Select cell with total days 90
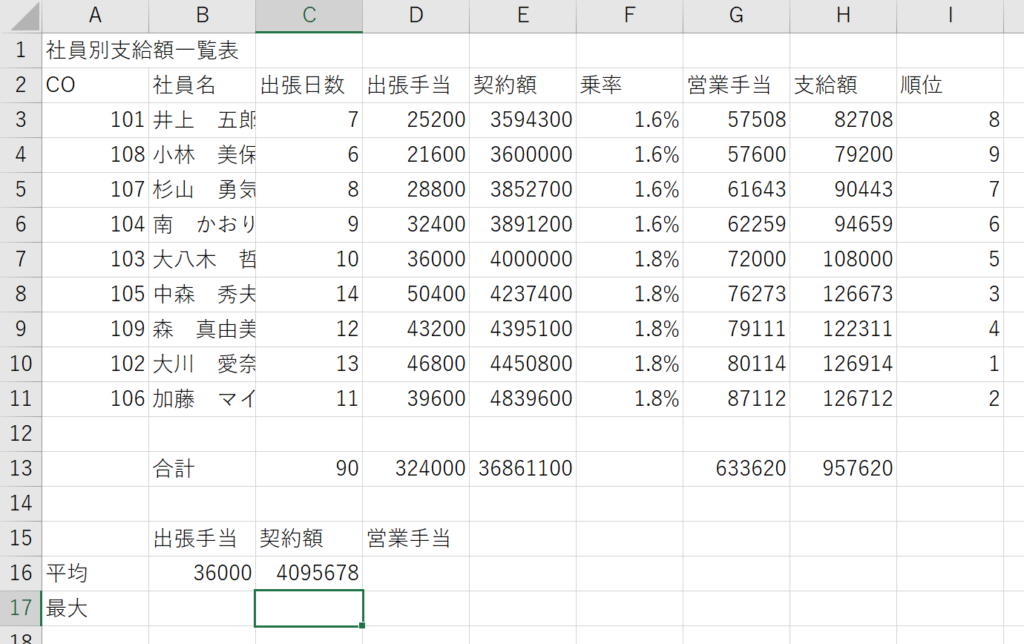The width and height of the screenshot is (1024, 644). 309,468
